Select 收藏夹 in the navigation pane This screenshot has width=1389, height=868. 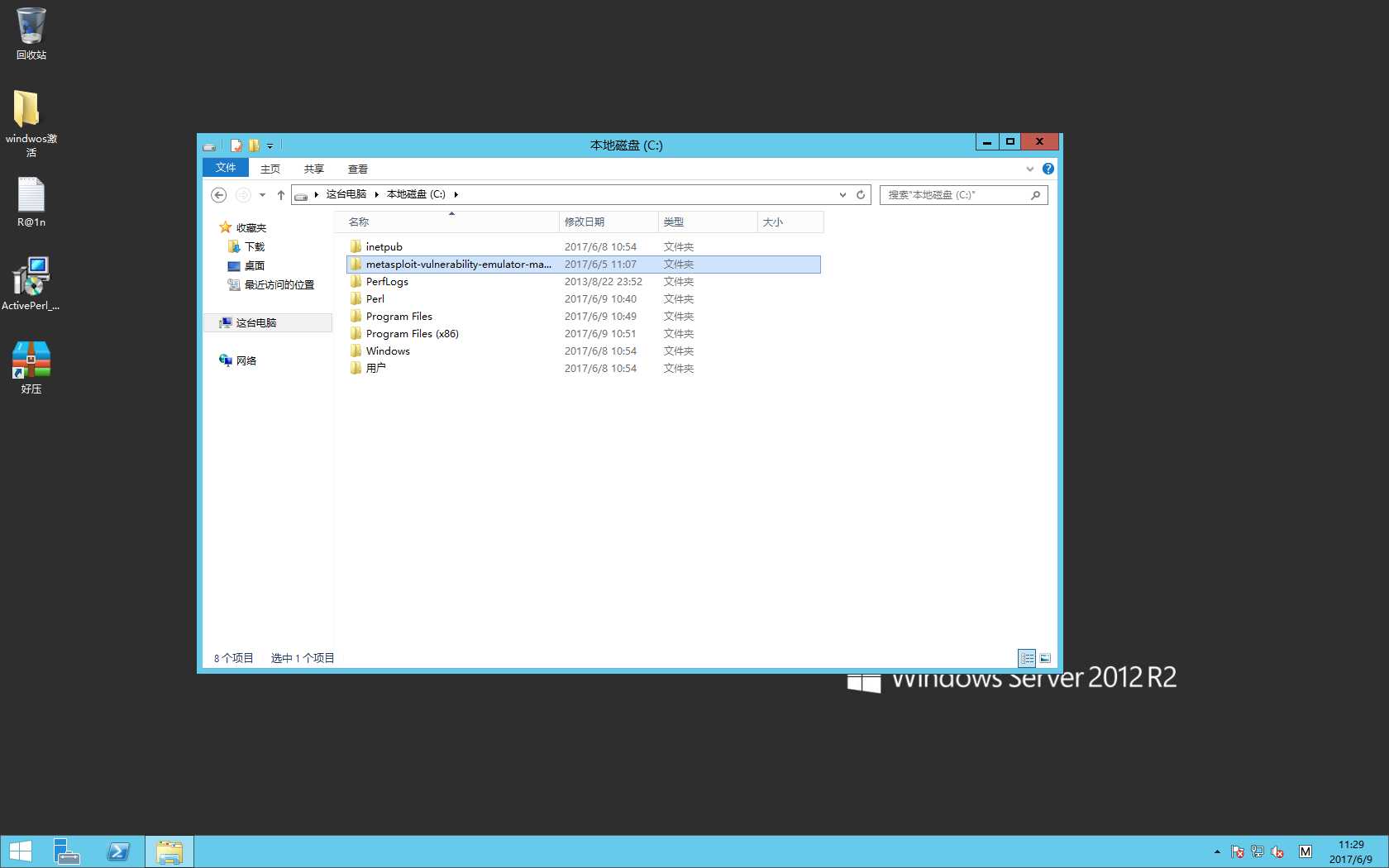243,227
